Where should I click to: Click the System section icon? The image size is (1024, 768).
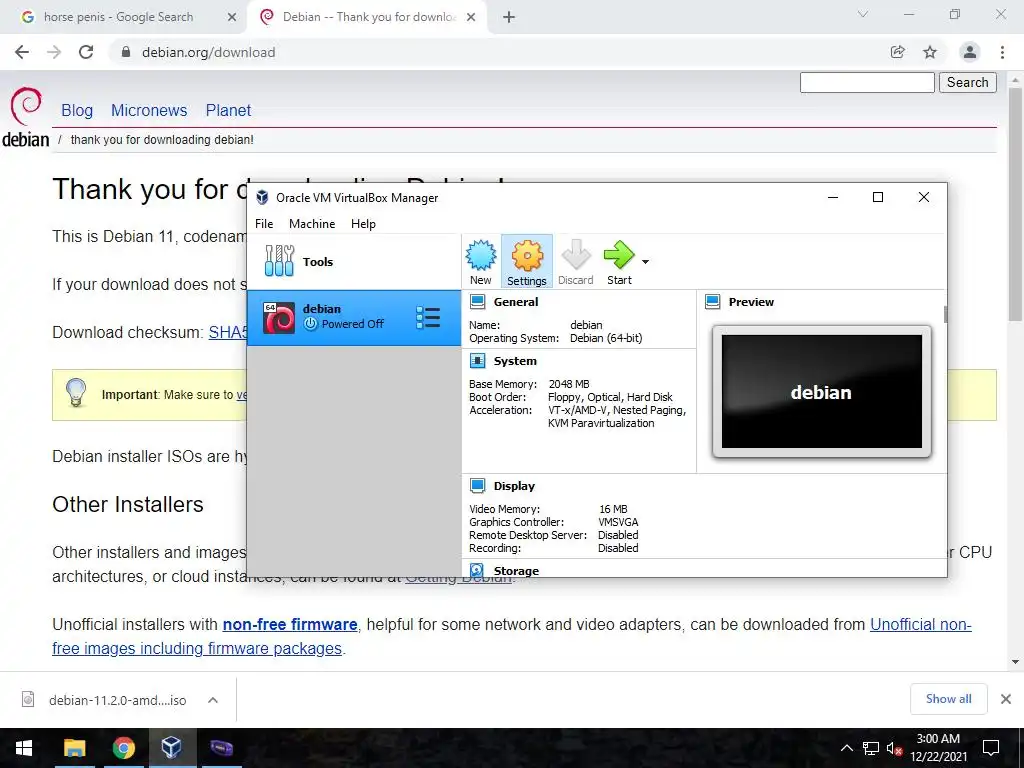(477, 360)
